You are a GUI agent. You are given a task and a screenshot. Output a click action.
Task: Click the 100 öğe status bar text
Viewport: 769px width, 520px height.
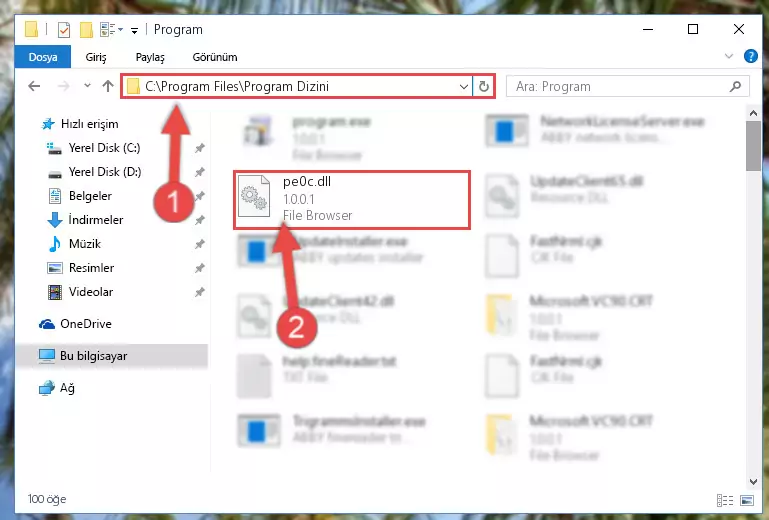47,499
